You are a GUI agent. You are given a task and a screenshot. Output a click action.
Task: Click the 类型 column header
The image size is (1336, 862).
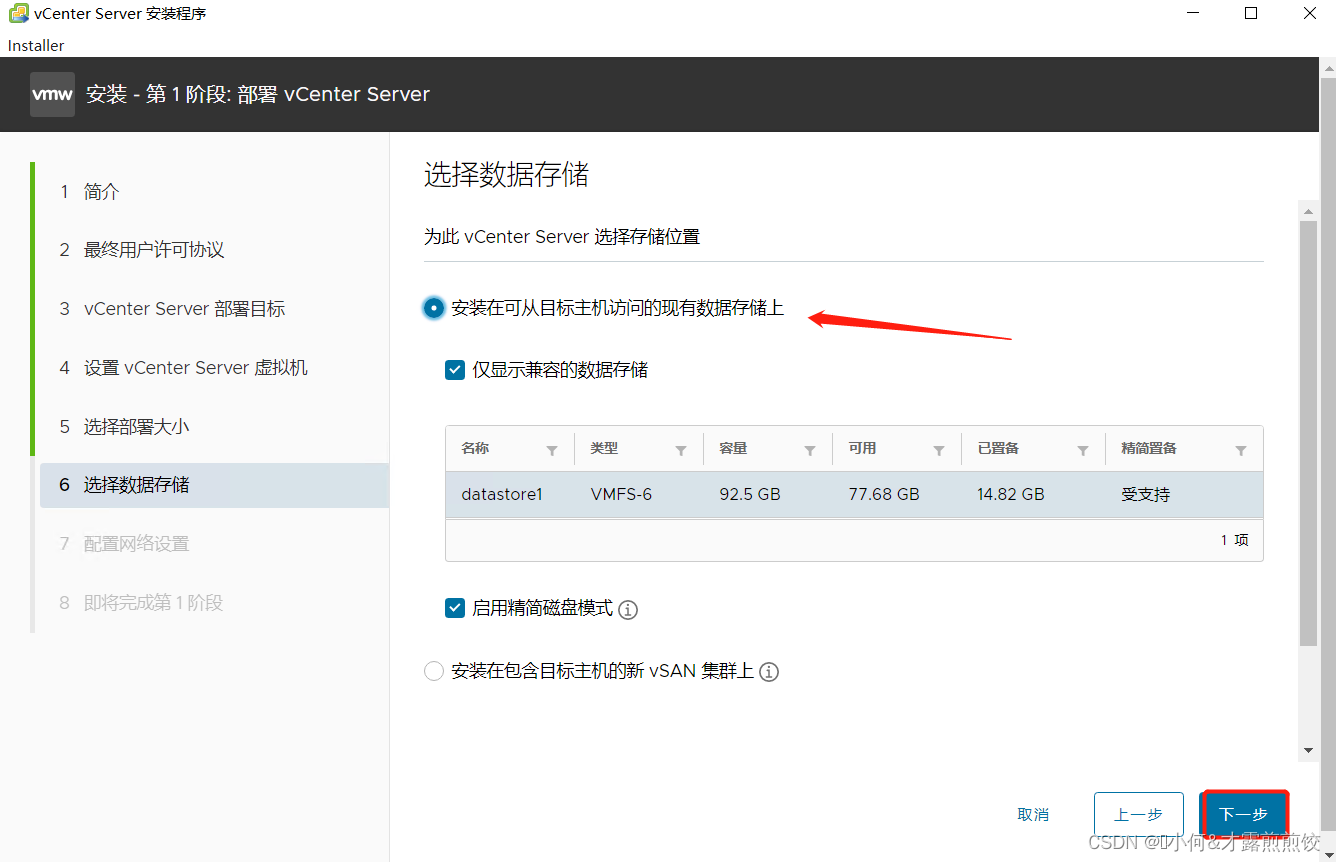[x=604, y=448]
